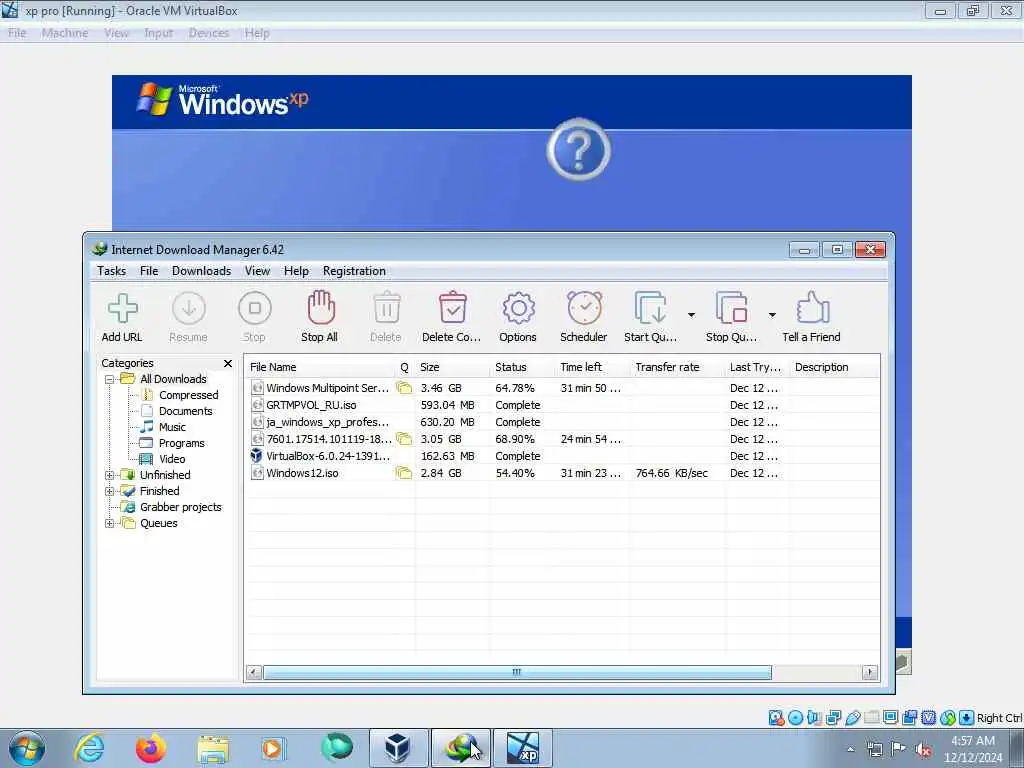The width and height of the screenshot is (1024, 768).
Task: Open the View menu in IDM
Action: pos(257,271)
